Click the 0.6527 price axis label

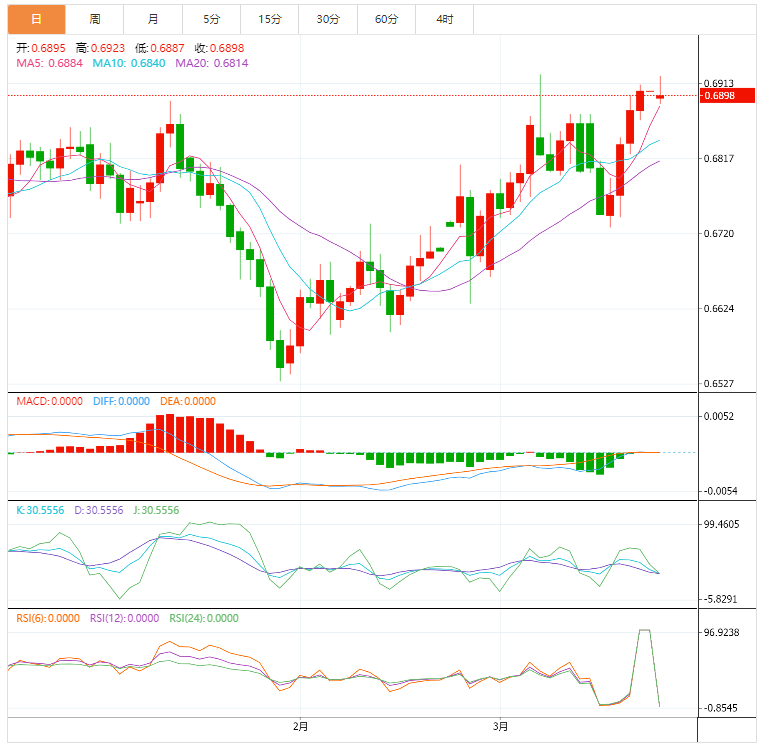[x=719, y=384]
